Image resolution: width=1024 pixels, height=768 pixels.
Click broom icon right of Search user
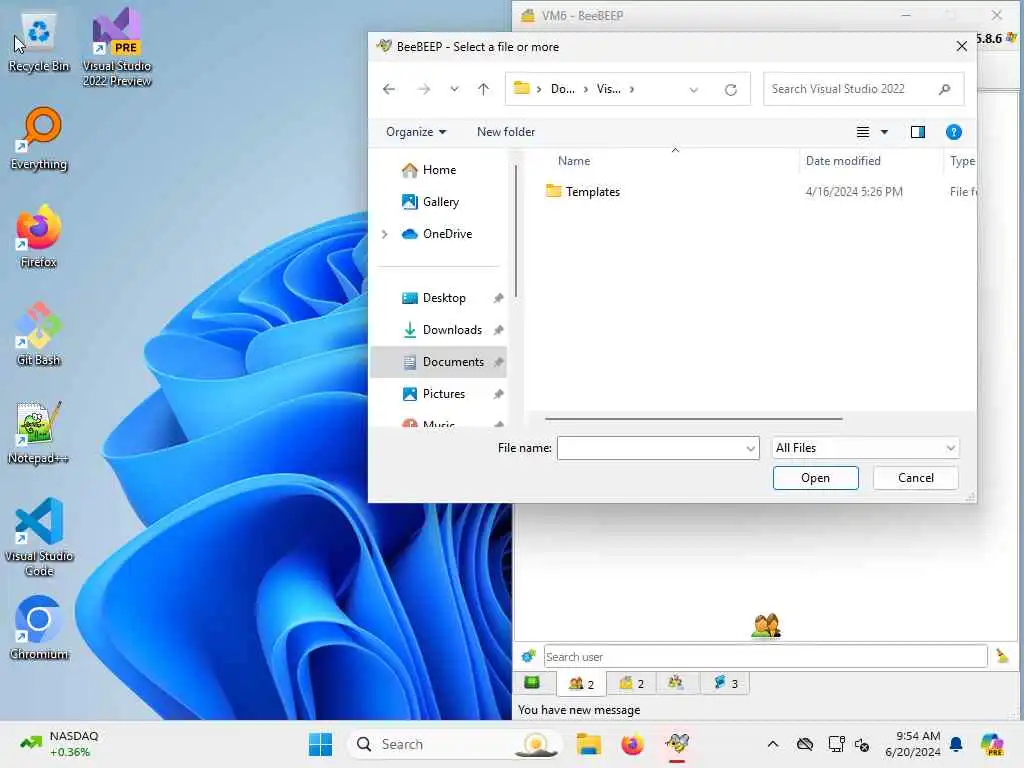coord(1002,656)
